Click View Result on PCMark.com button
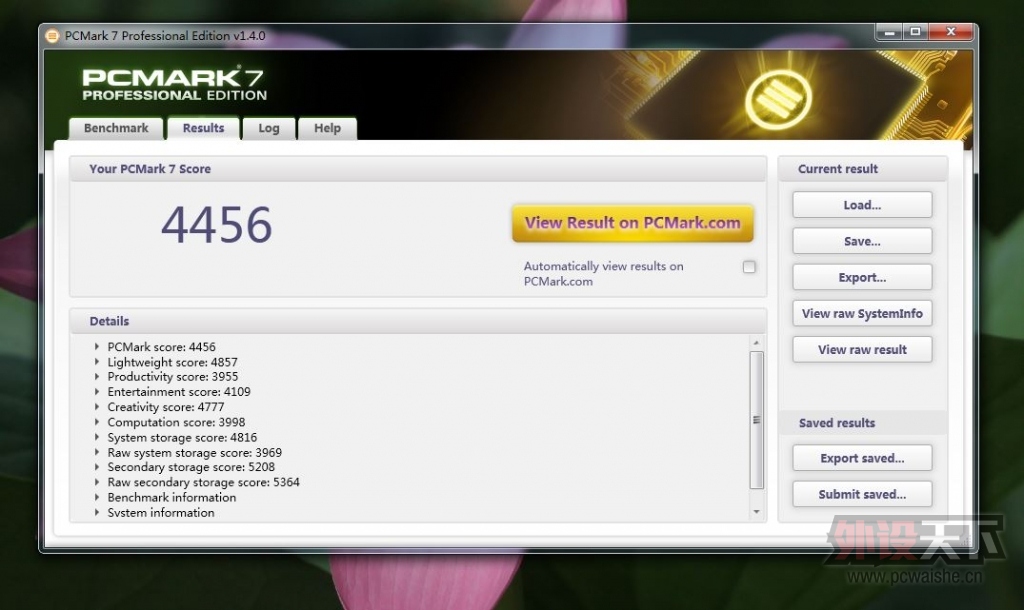Image resolution: width=1024 pixels, height=610 pixels. coord(632,223)
